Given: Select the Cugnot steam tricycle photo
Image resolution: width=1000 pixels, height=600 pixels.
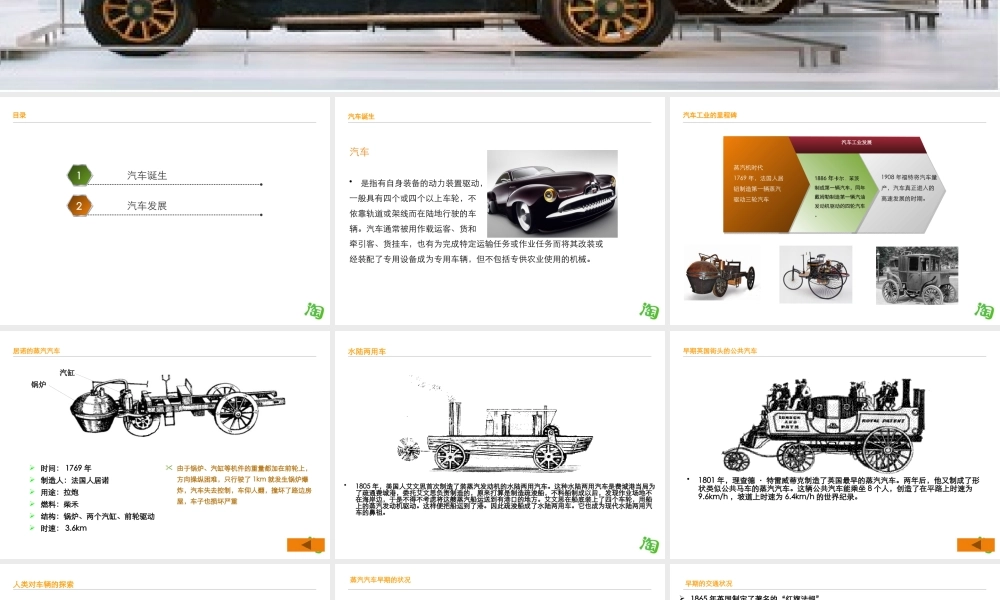Looking at the screenshot, I should (x=721, y=274).
